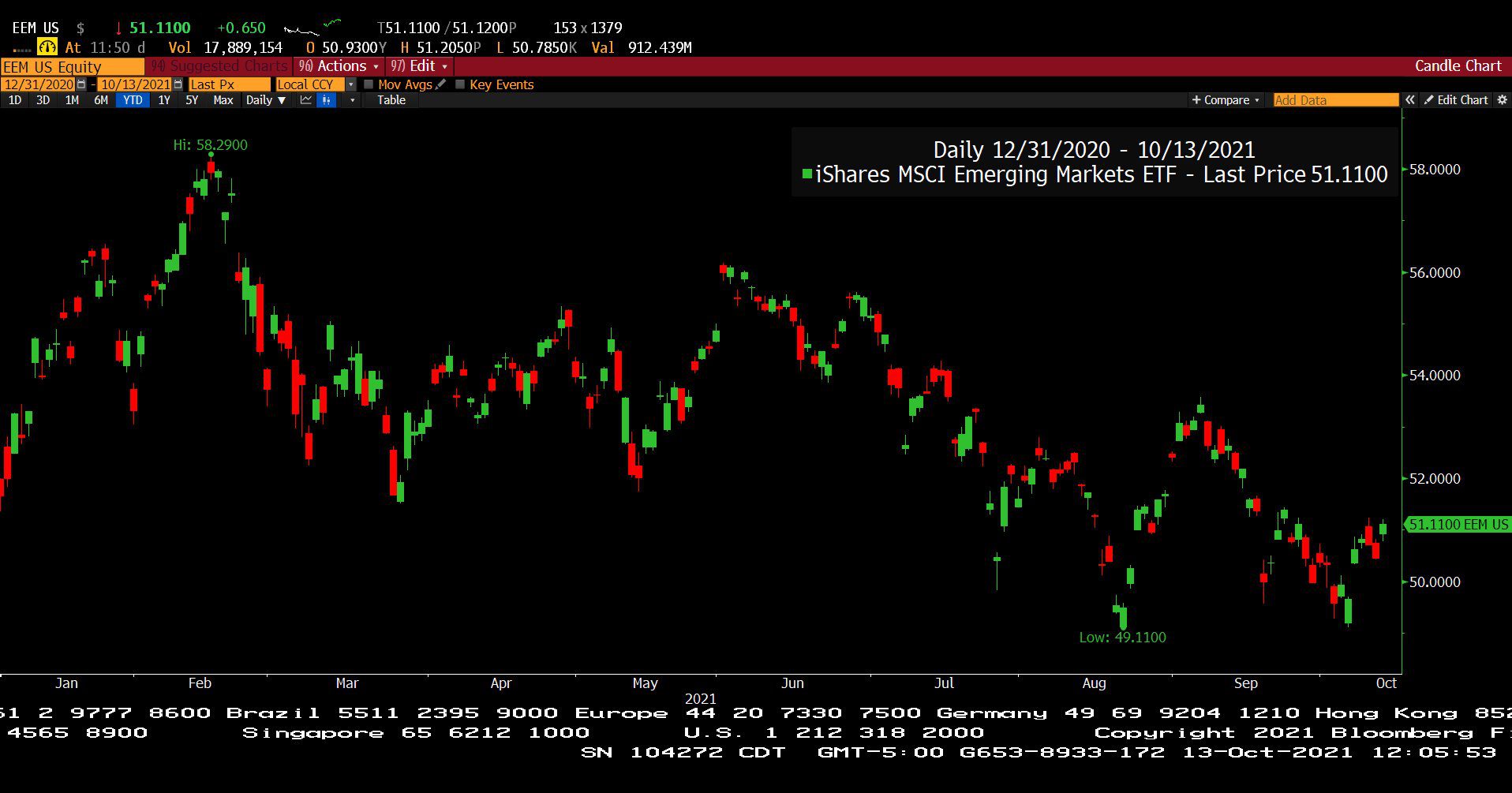Open the start date calendar picker
The width and height of the screenshot is (1512, 793).
[x=81, y=84]
